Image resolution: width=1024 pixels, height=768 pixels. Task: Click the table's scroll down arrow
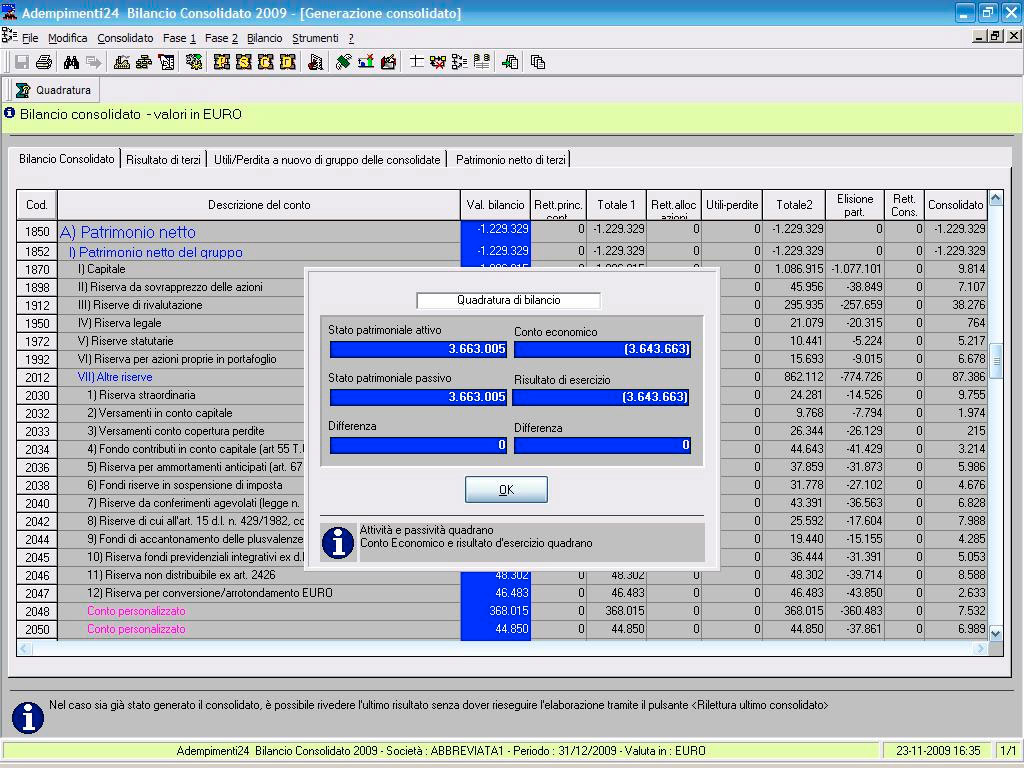coord(995,633)
